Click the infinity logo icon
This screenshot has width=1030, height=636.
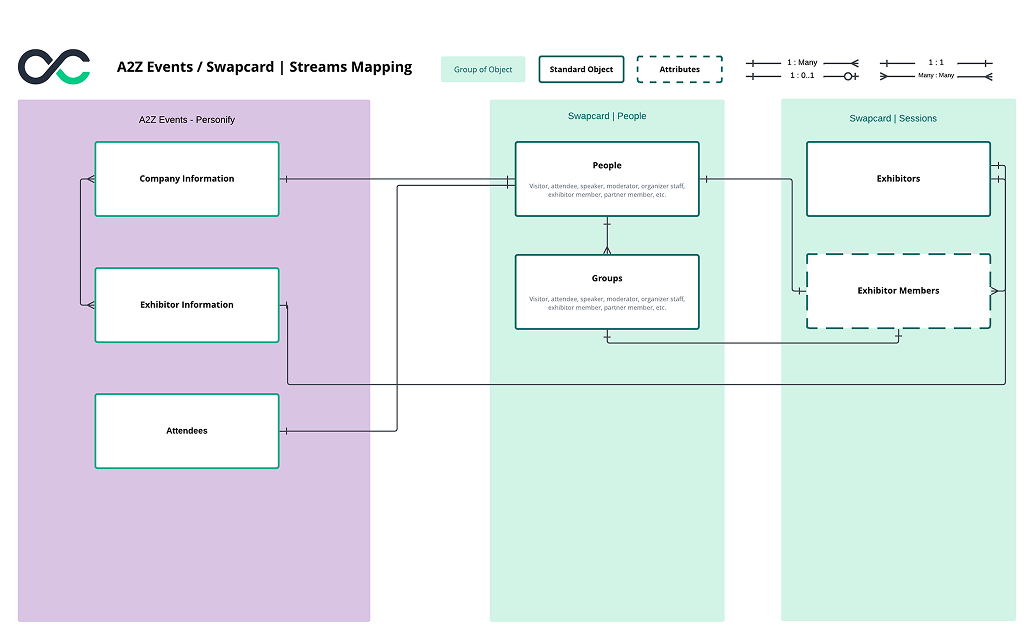(54, 66)
